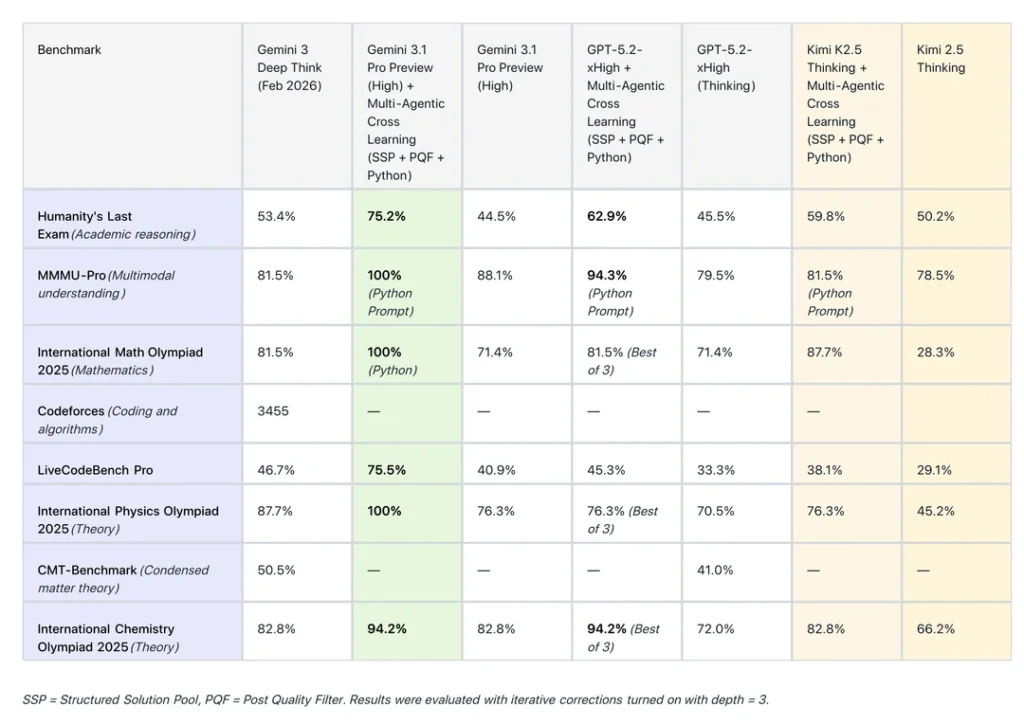
Task: Select the GPT-5.2-xHigh (Thinking) column header
Action: tap(726, 67)
